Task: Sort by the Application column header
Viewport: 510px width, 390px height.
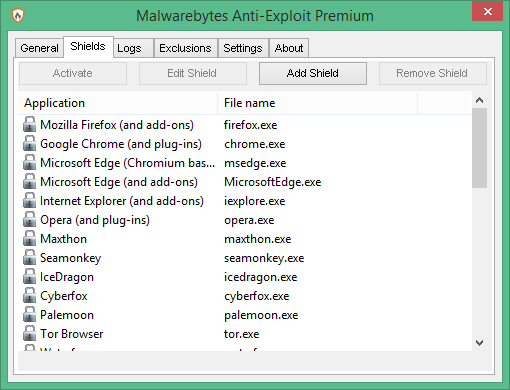Action: [x=118, y=103]
